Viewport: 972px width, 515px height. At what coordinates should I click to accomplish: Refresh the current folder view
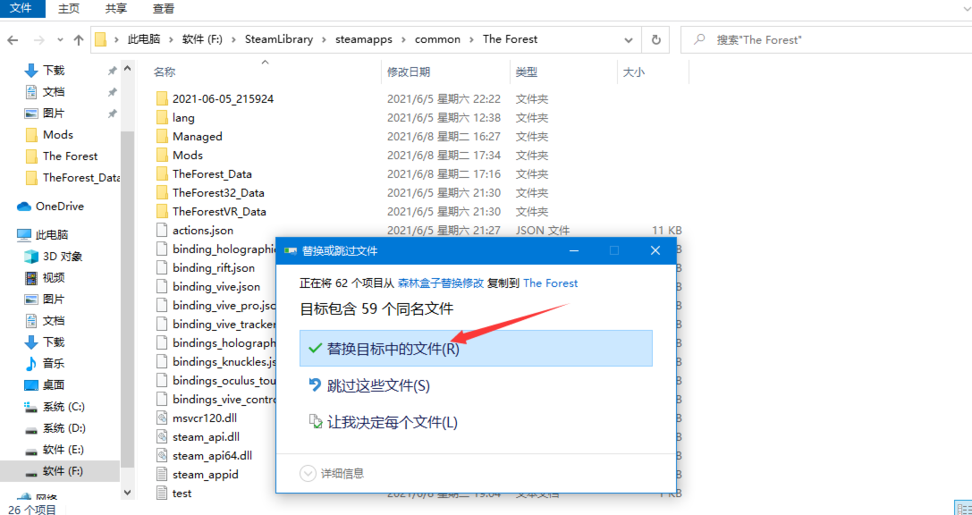point(656,40)
